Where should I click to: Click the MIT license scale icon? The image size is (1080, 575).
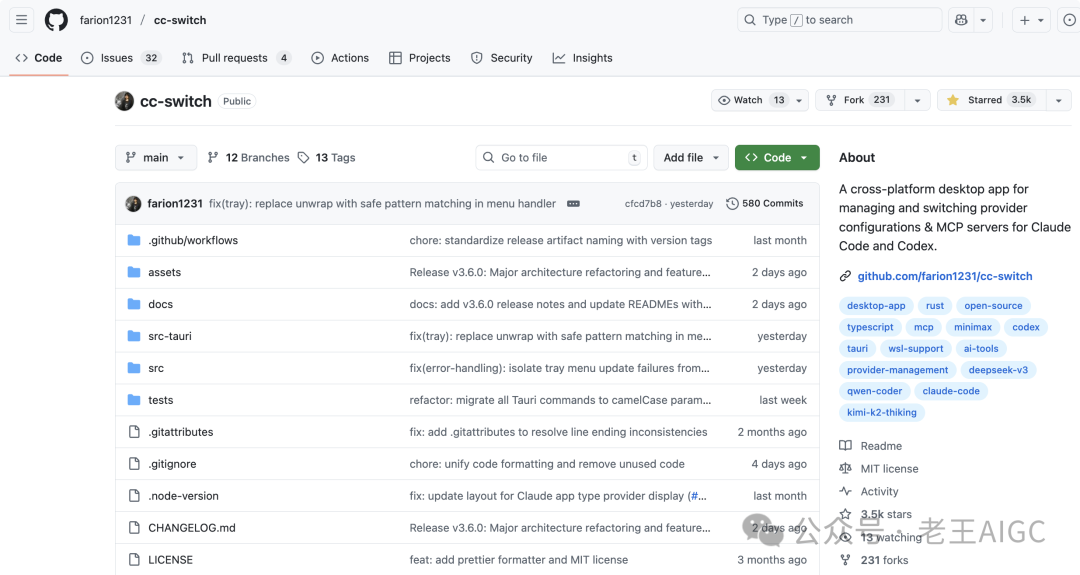845,468
